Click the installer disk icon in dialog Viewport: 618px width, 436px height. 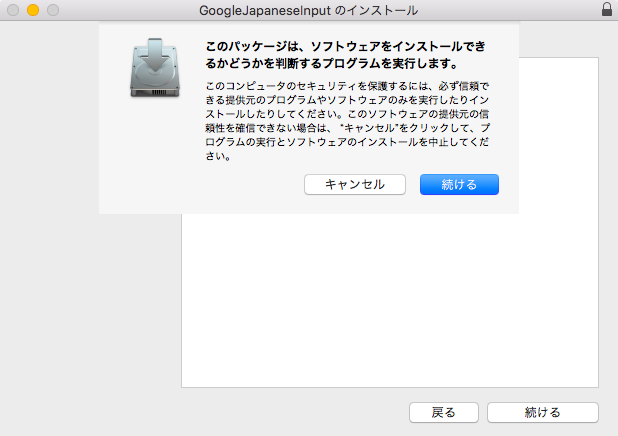point(155,68)
